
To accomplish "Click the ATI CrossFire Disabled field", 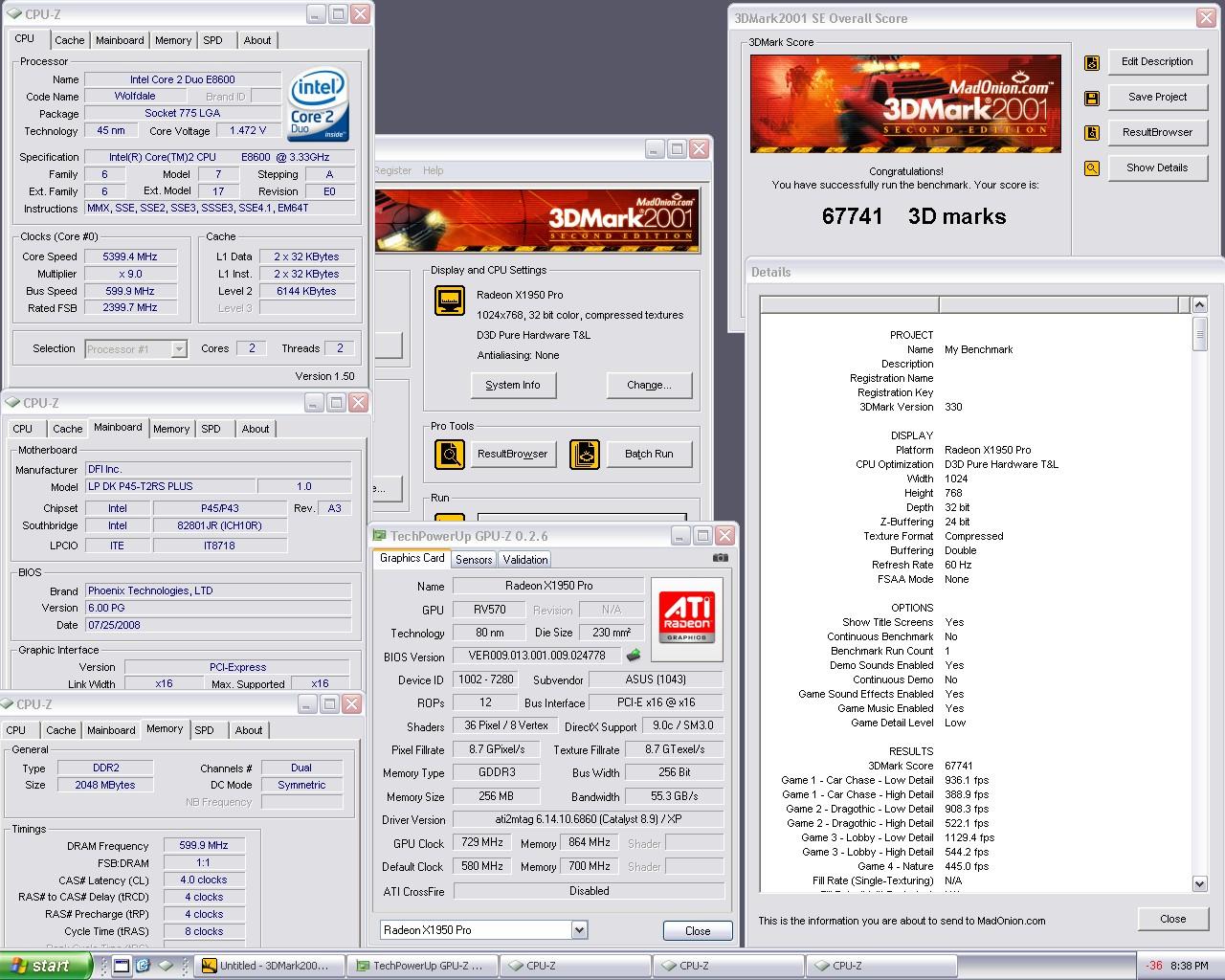I will click(589, 890).
